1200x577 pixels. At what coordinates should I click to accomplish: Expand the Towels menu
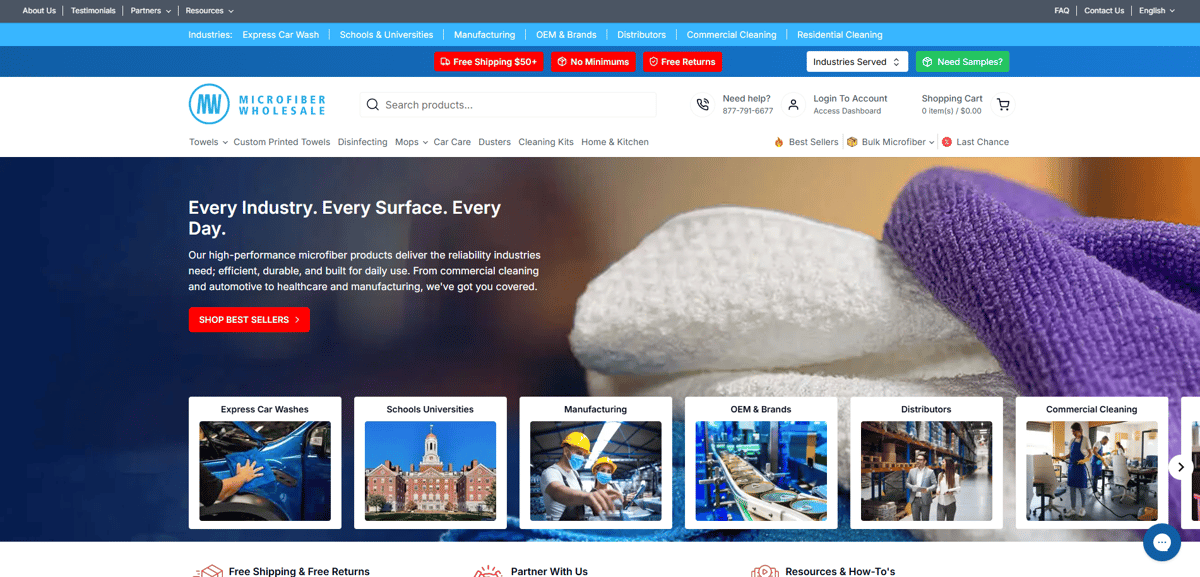208,142
